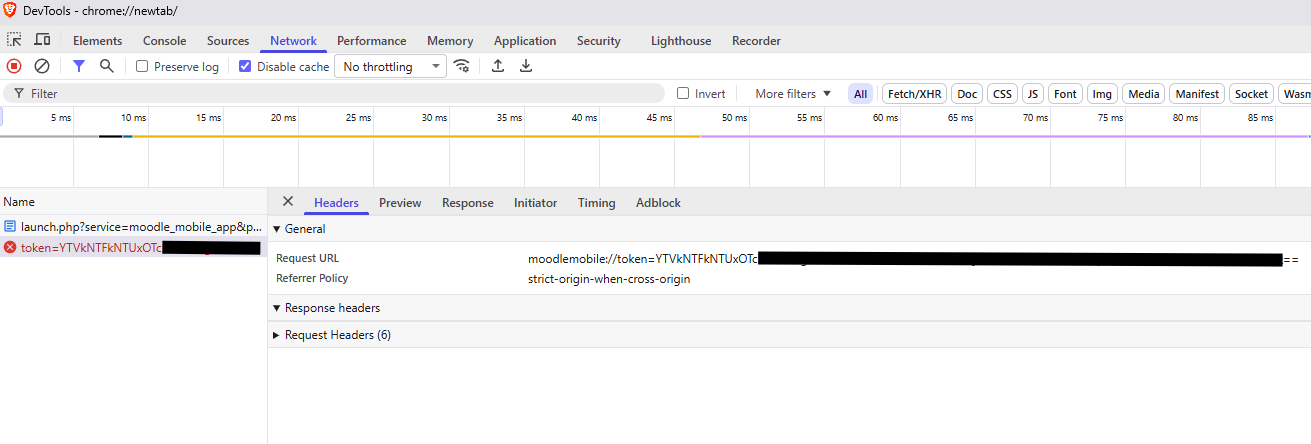Import HAR file with upload icon
This screenshot has height=444, width=1311.
tap(498, 66)
